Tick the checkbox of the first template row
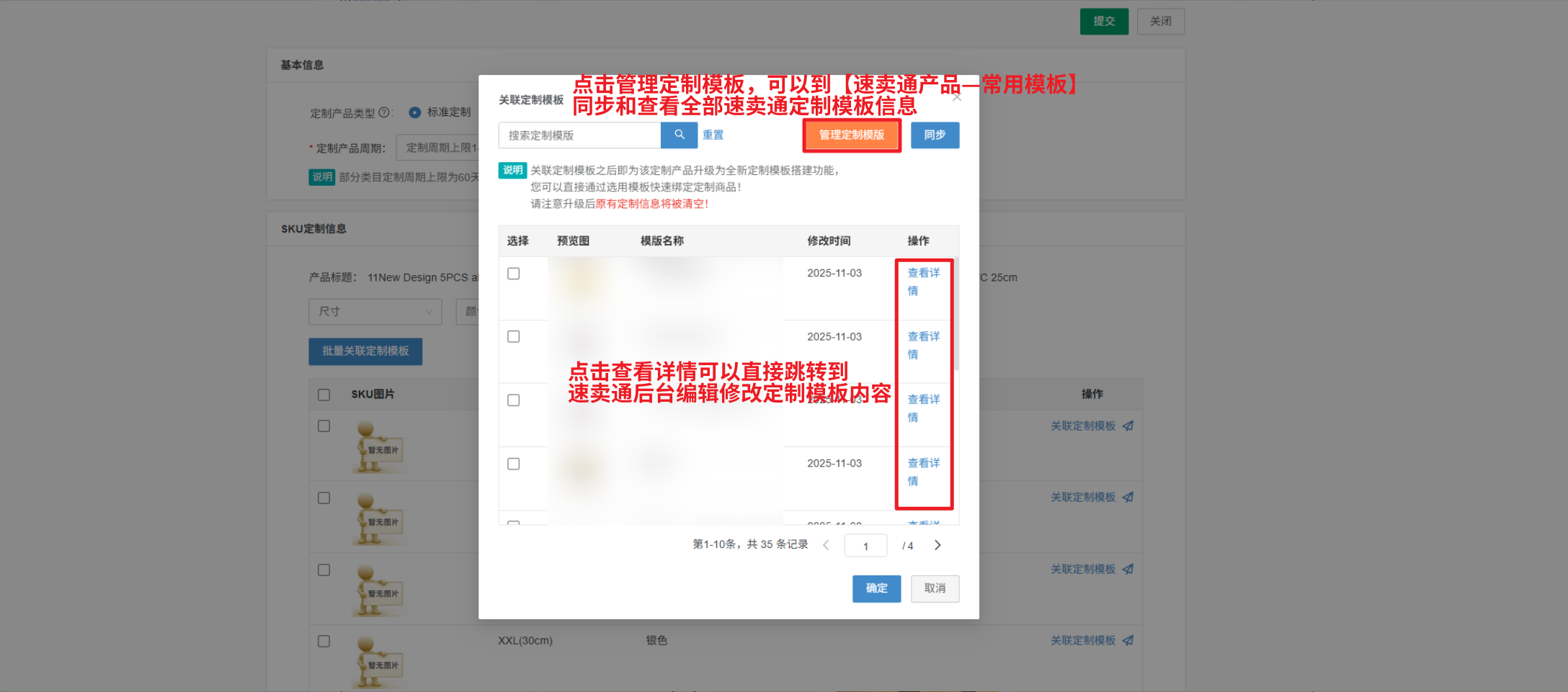This screenshot has height=692, width=1568. click(513, 274)
